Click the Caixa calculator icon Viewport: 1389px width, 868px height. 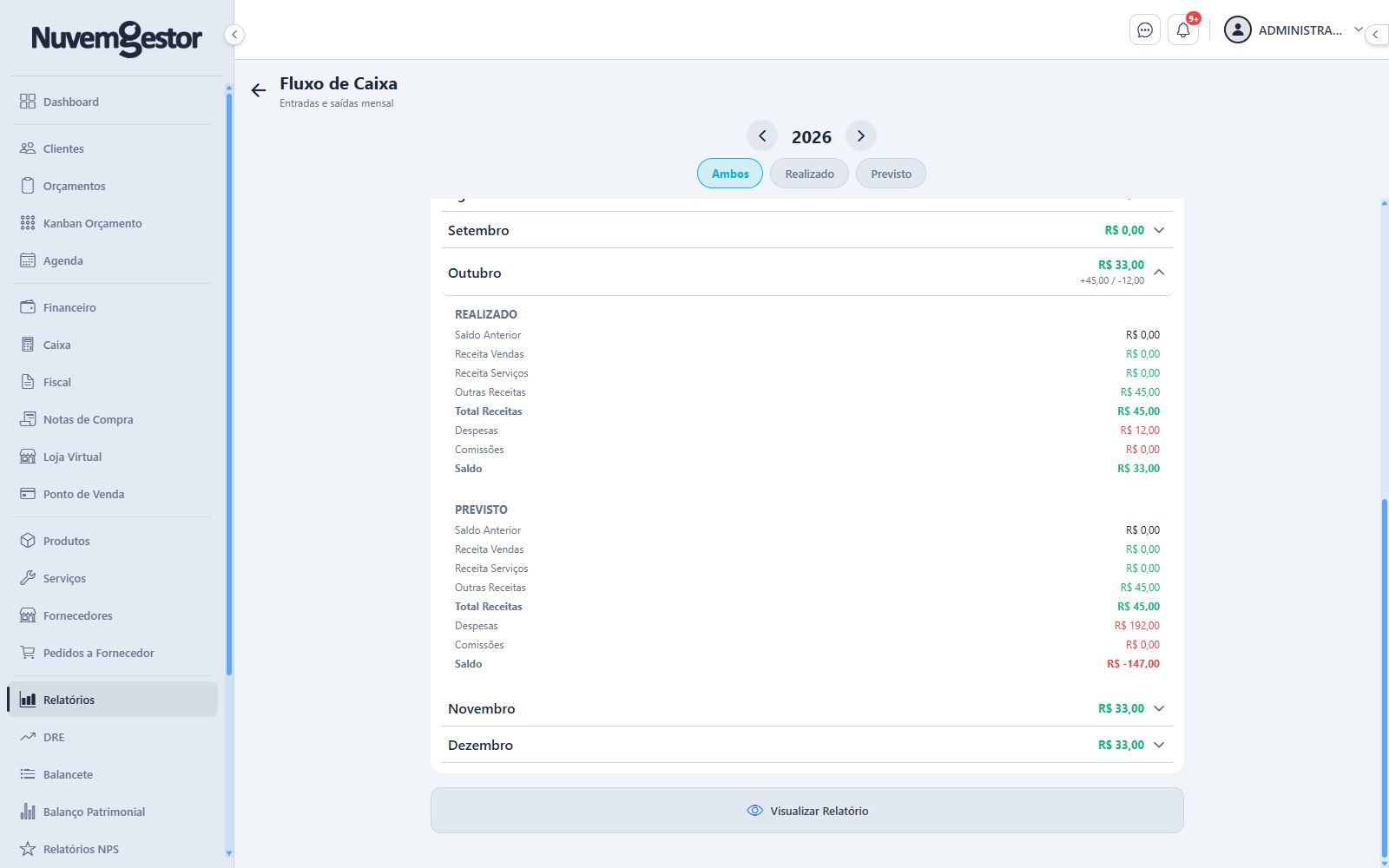[28, 345]
